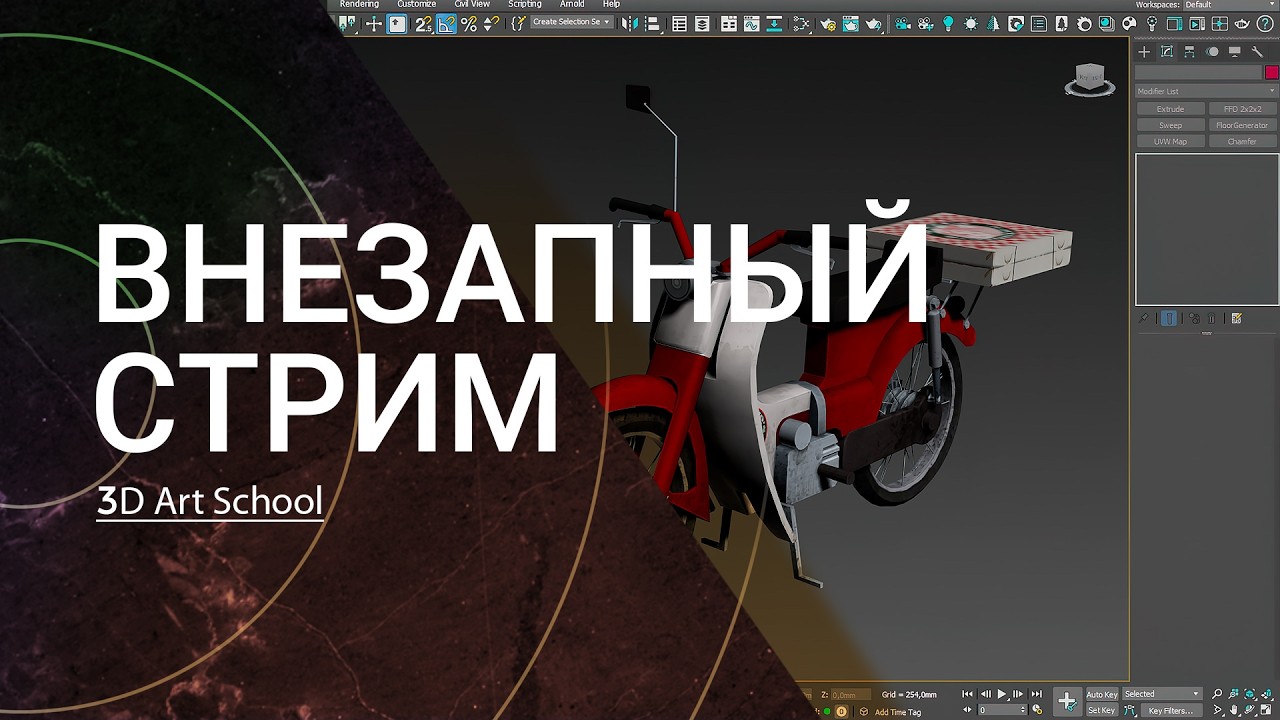The height and width of the screenshot is (720, 1280).
Task: Open the Layer Explorer icon
Action: (703, 24)
